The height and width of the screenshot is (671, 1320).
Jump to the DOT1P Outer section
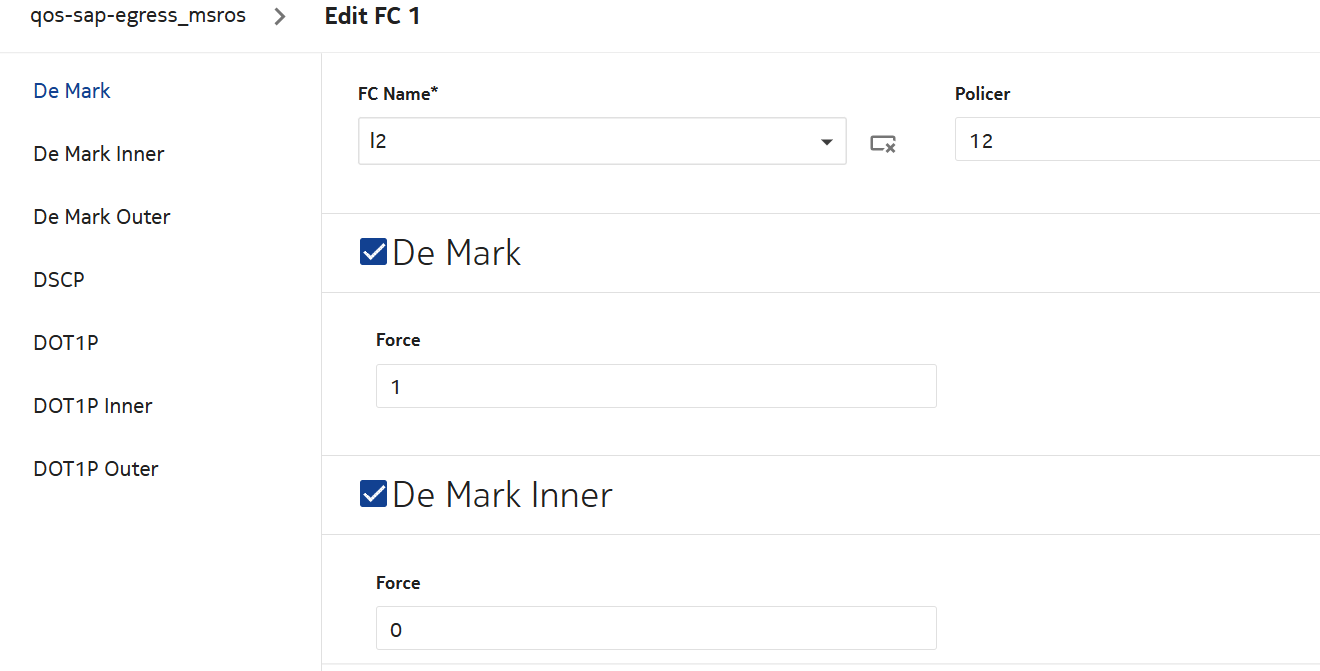[96, 469]
